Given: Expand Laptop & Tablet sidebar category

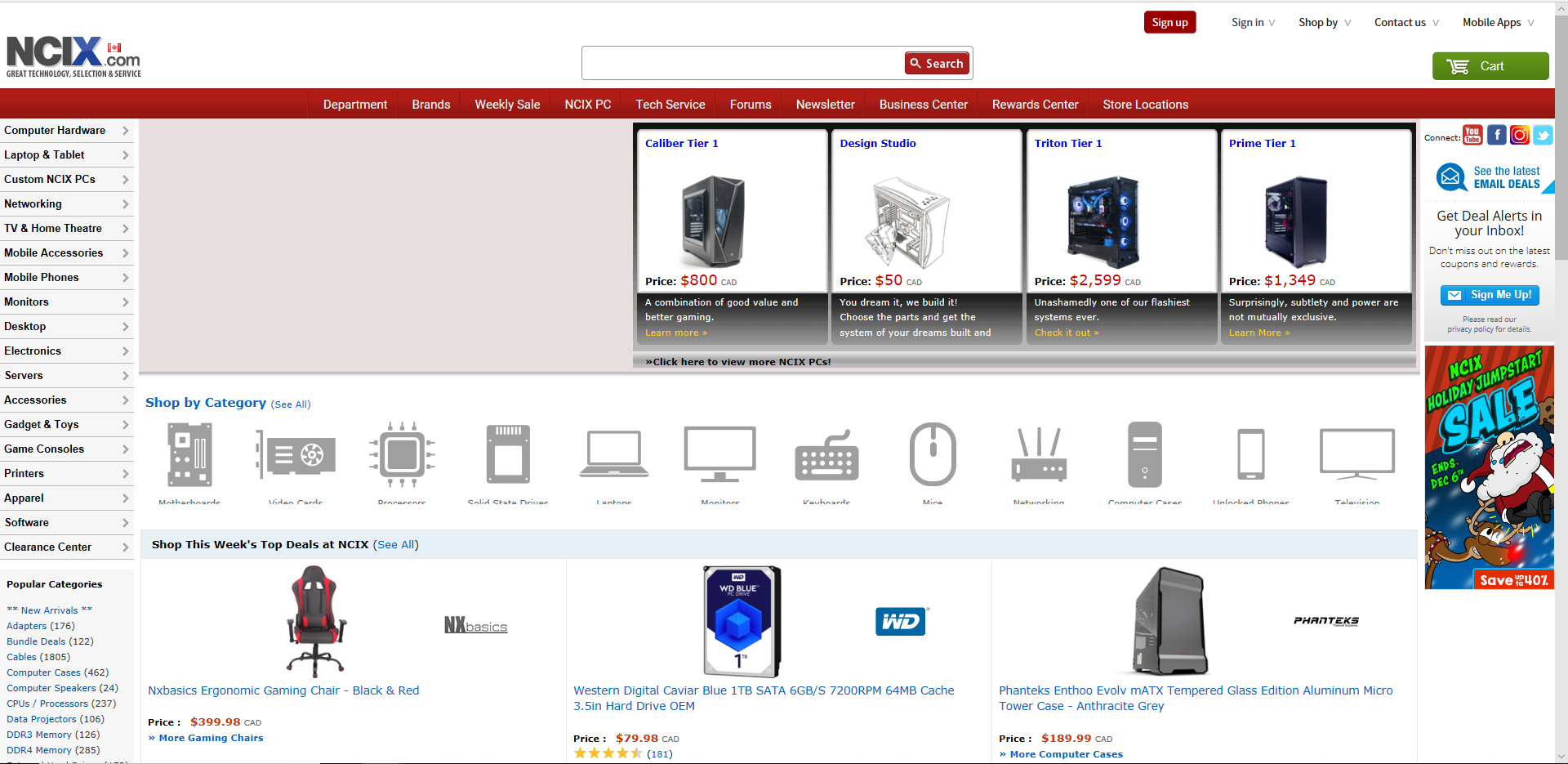Looking at the screenshot, I should pos(67,155).
